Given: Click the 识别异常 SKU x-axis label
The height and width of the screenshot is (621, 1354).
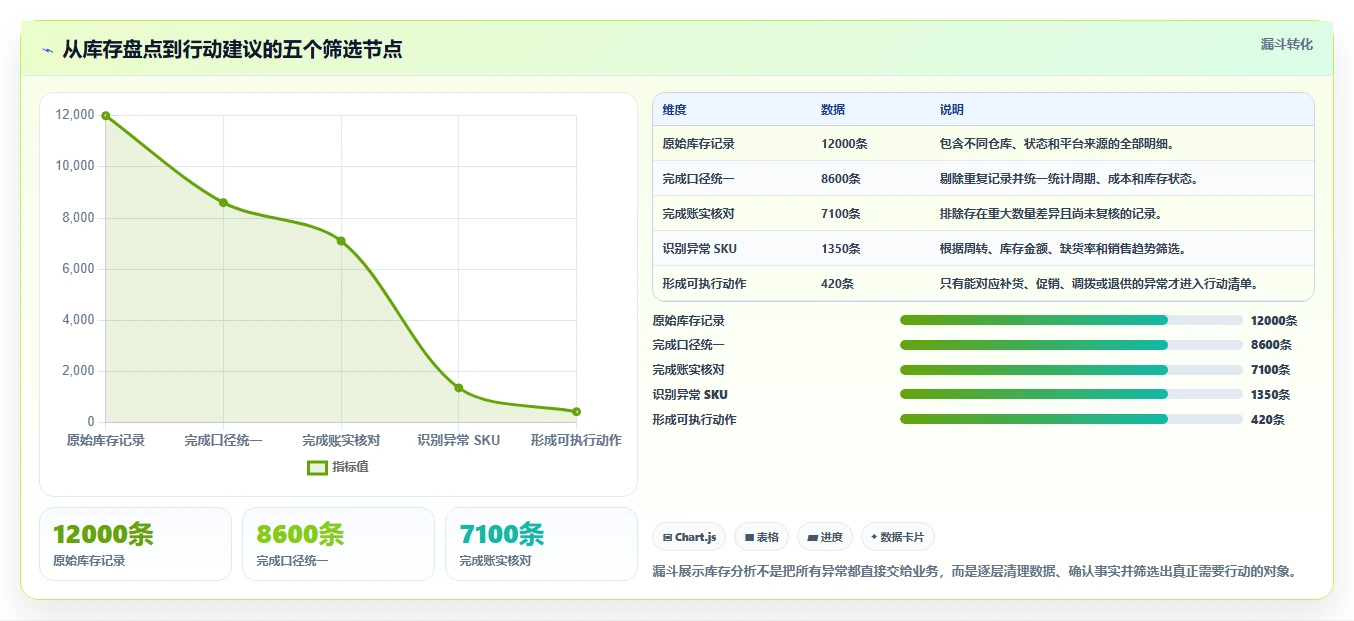Looking at the screenshot, I should point(459,440).
